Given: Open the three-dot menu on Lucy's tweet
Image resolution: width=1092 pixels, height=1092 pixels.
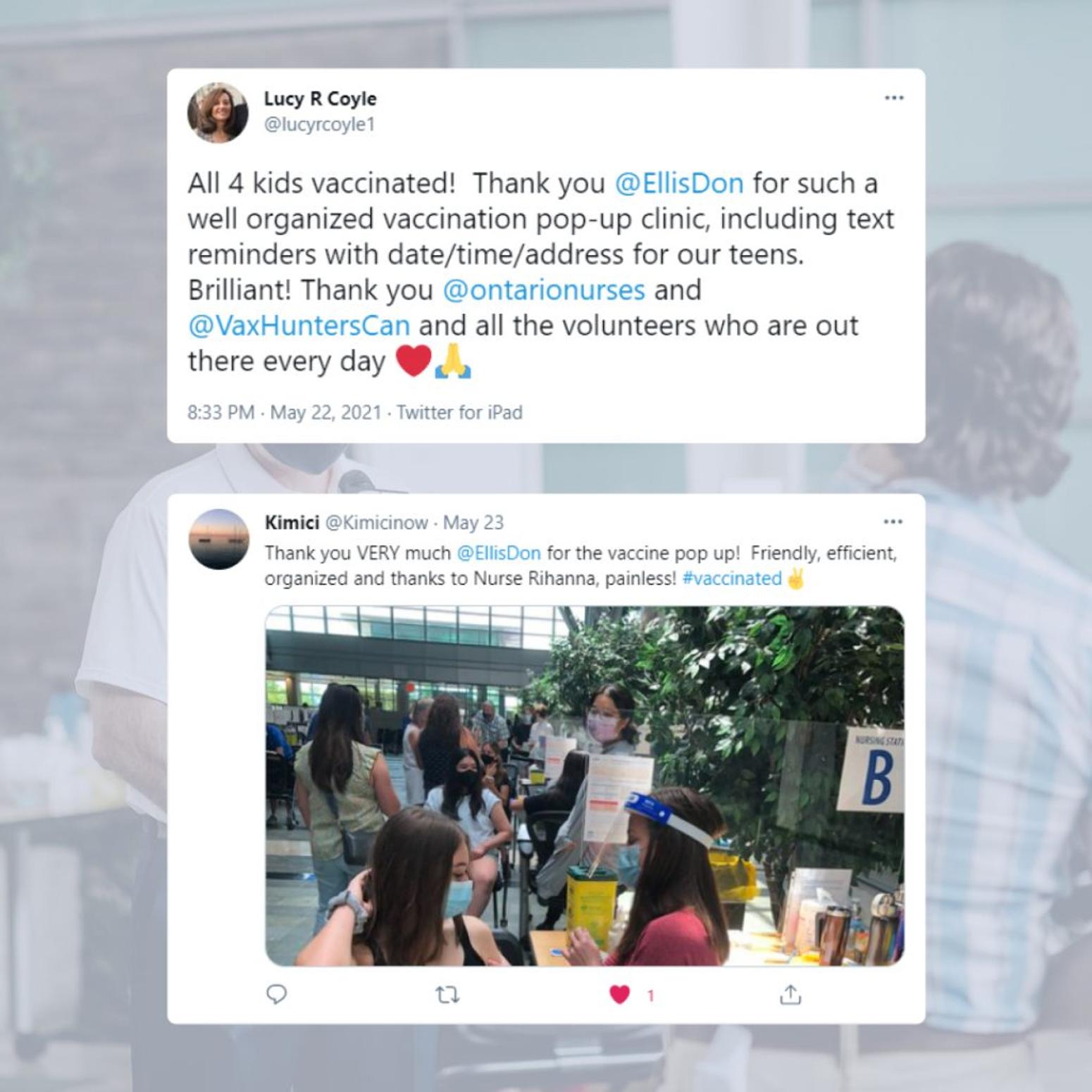Looking at the screenshot, I should [x=894, y=98].
